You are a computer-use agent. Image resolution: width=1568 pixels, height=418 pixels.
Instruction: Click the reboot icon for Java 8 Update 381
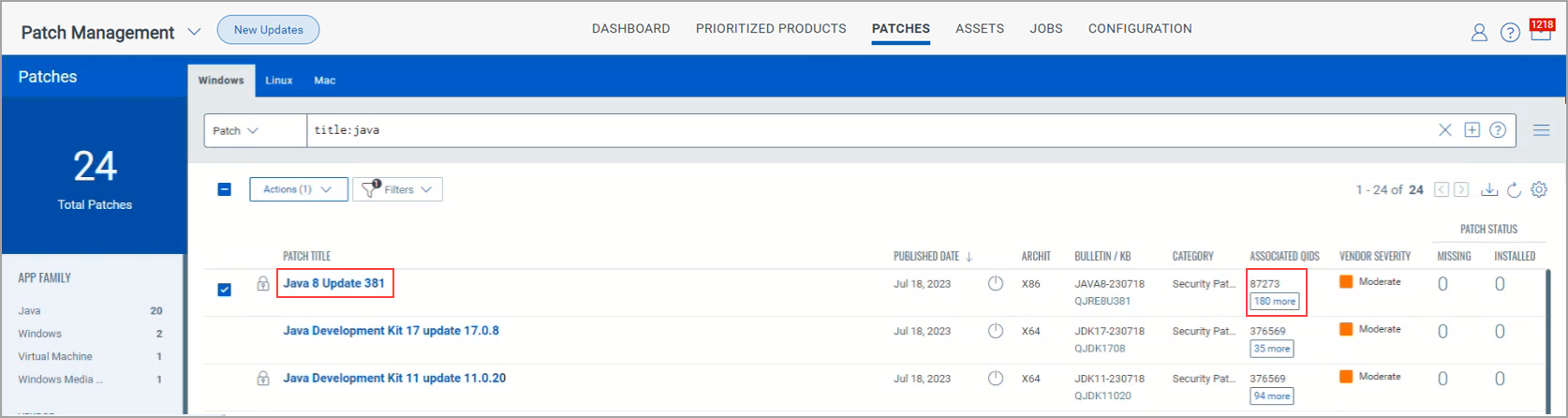click(x=996, y=283)
